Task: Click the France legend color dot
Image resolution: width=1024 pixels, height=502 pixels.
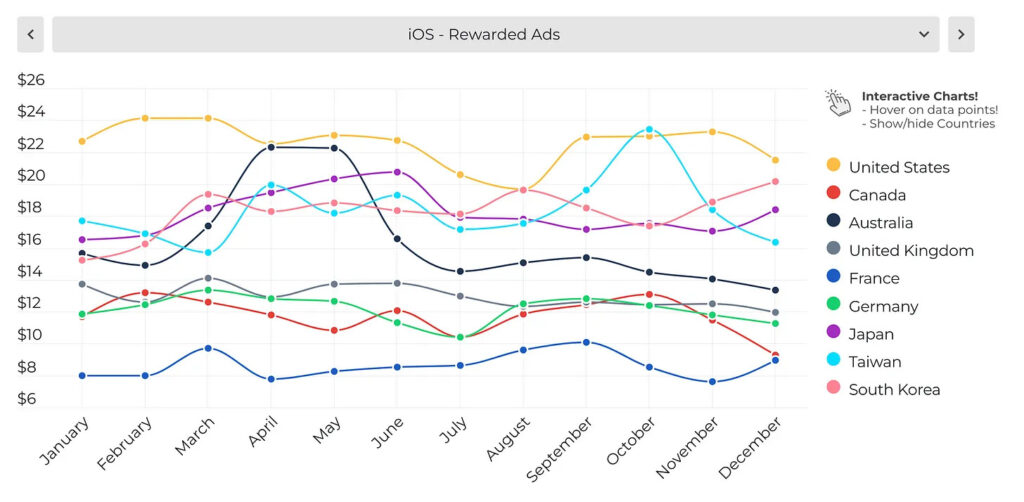Action: (x=833, y=278)
